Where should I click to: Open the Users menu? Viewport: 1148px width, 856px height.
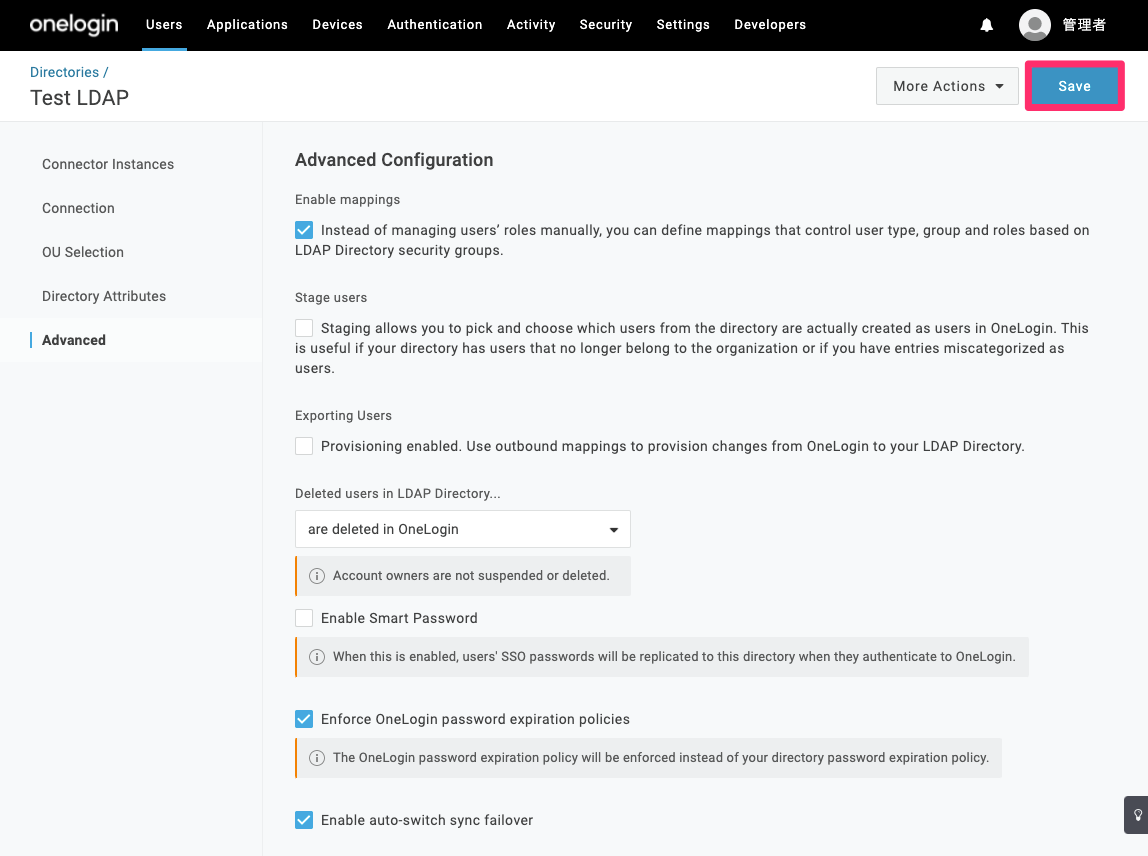(x=164, y=25)
